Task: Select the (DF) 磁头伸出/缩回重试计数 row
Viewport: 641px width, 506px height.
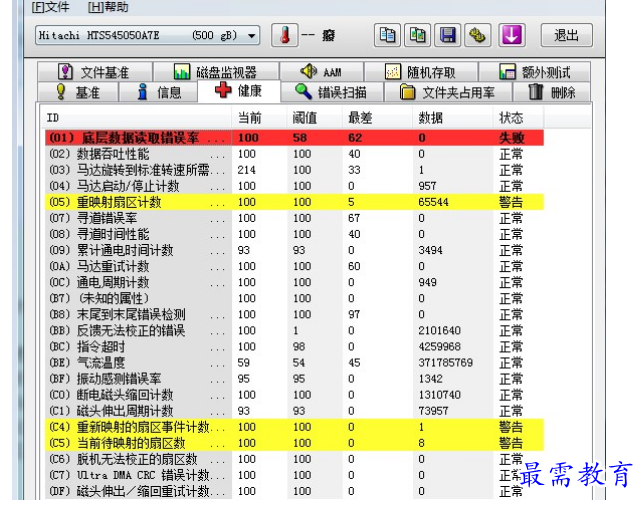Action: click(x=294, y=491)
